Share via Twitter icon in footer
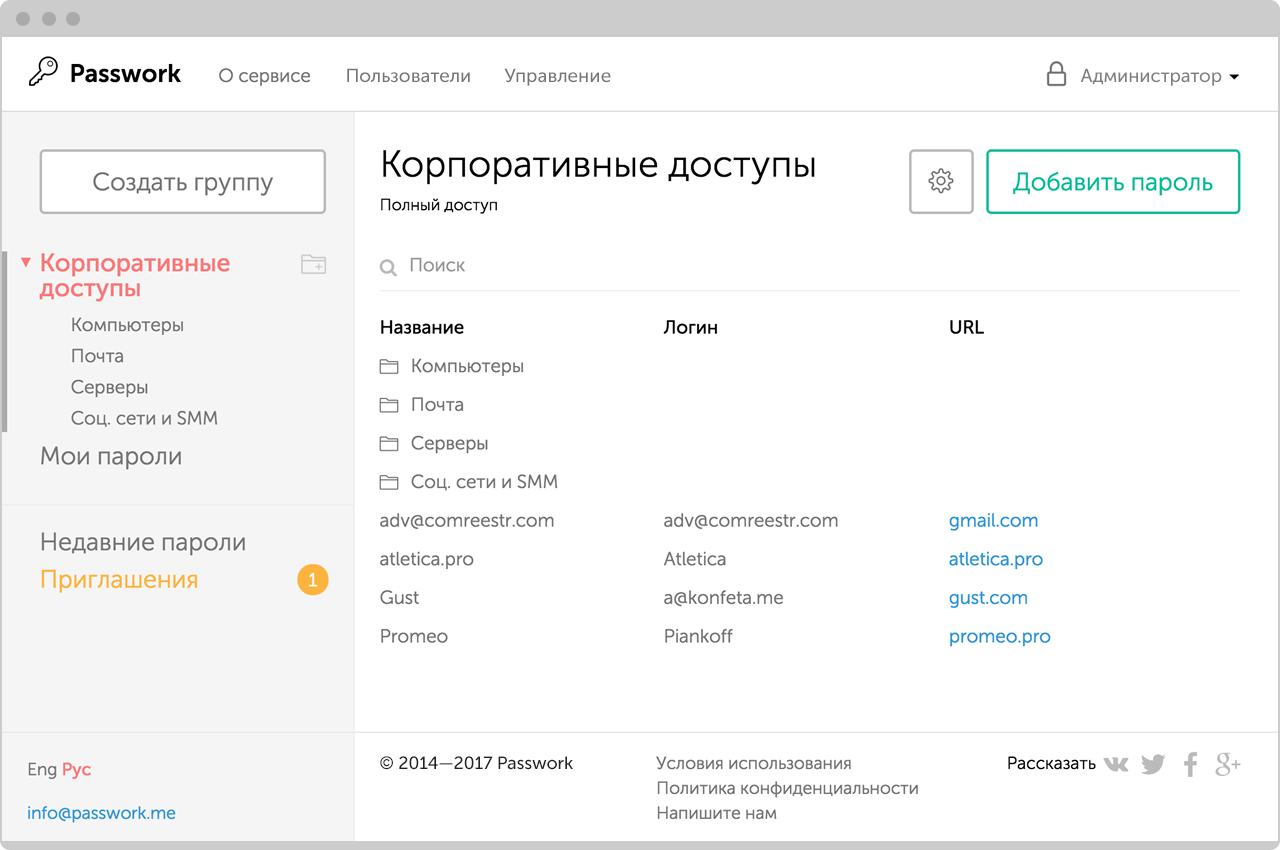 pyautogui.click(x=1153, y=765)
